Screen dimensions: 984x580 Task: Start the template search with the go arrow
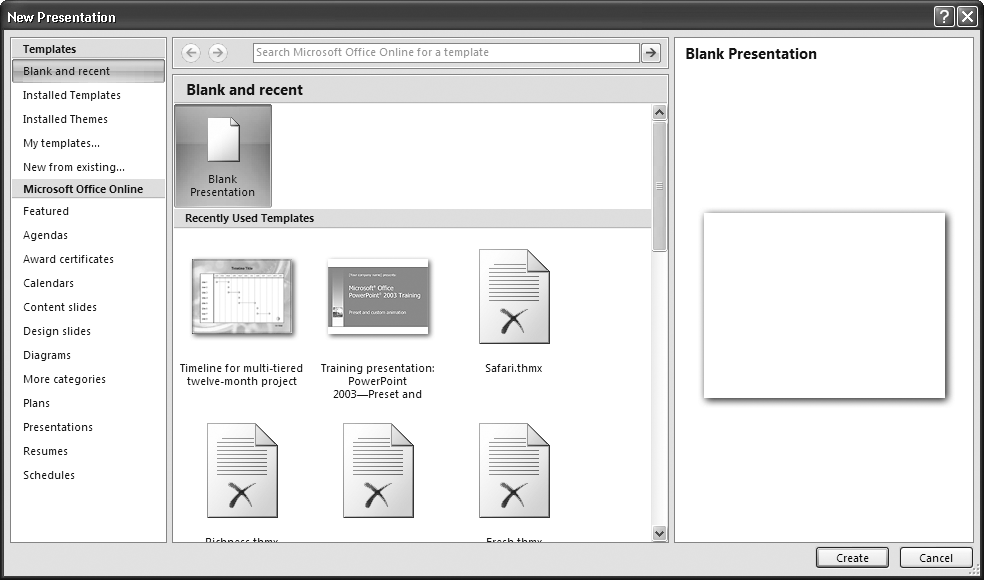[x=651, y=52]
